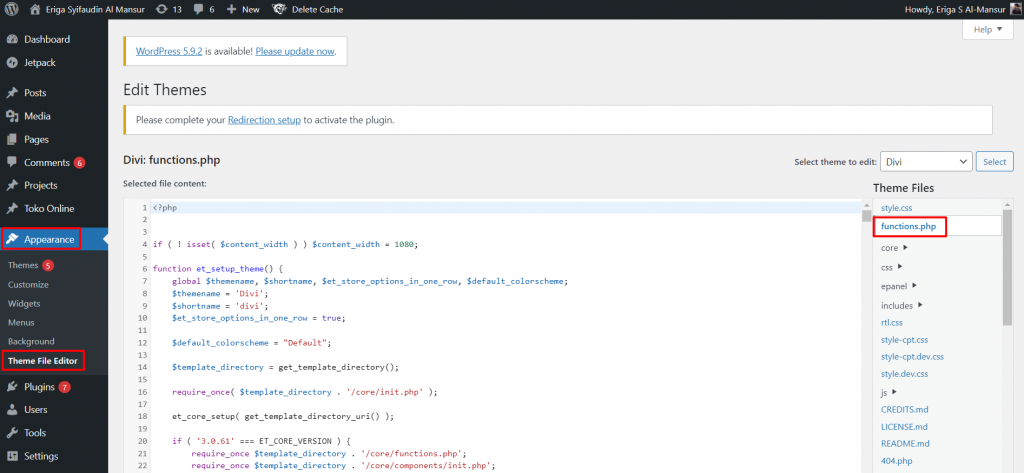The height and width of the screenshot is (473, 1024).
Task: Click the Select button
Action: pos(995,161)
